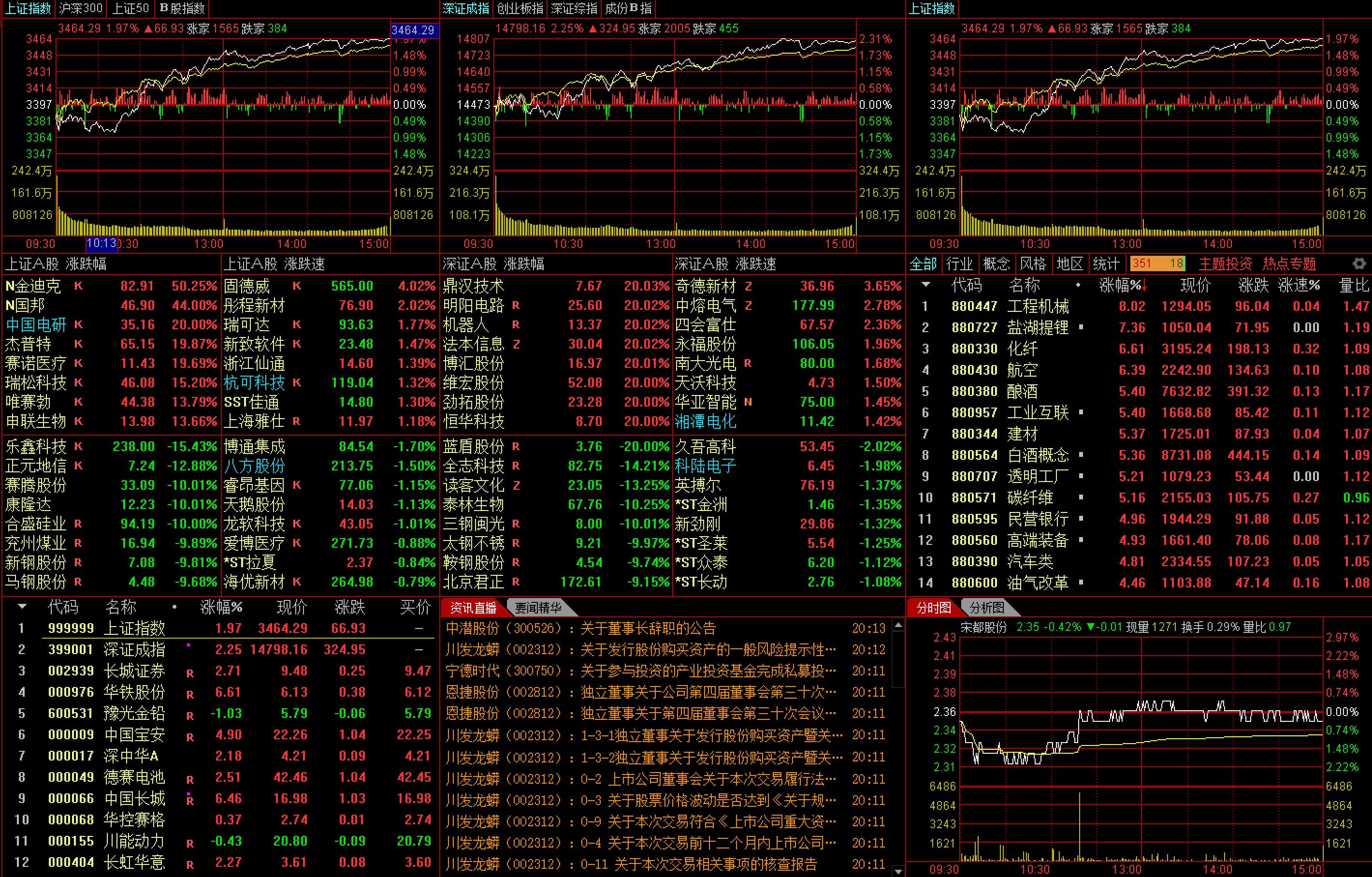This screenshot has width=1372, height=877.
Task: Open the 主题投资 link
Action: 1225,264
